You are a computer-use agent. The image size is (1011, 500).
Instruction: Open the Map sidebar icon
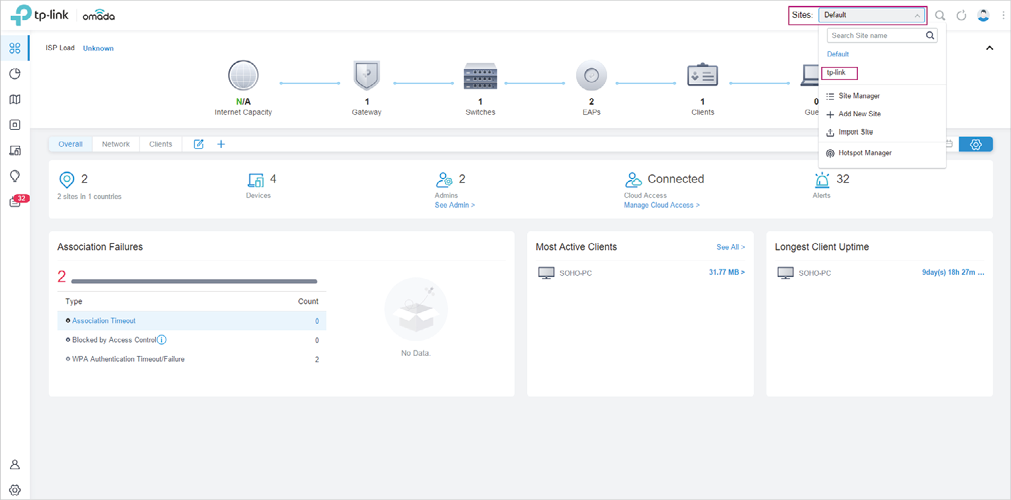(15, 99)
